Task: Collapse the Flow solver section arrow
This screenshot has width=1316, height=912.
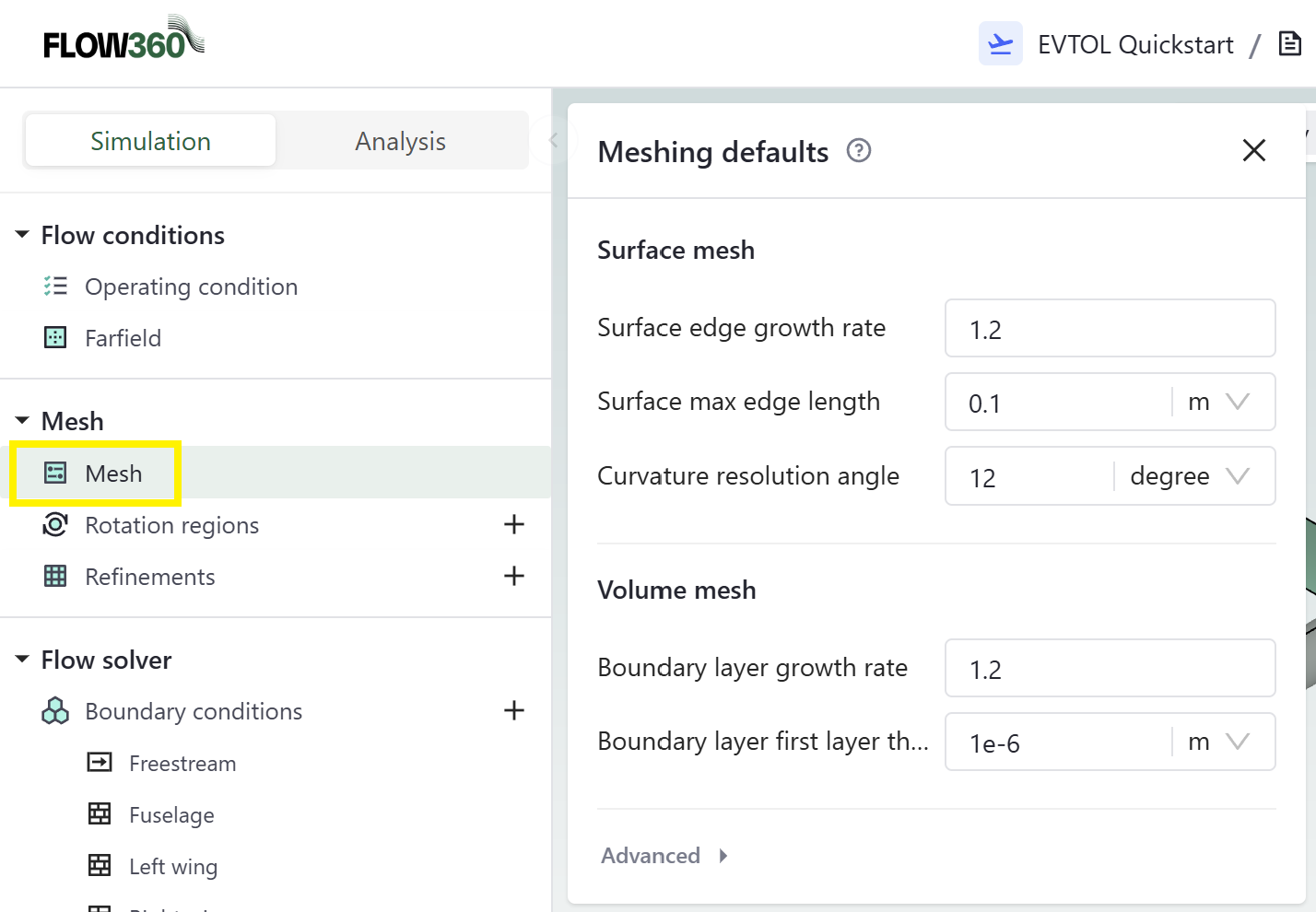Action: (22, 660)
